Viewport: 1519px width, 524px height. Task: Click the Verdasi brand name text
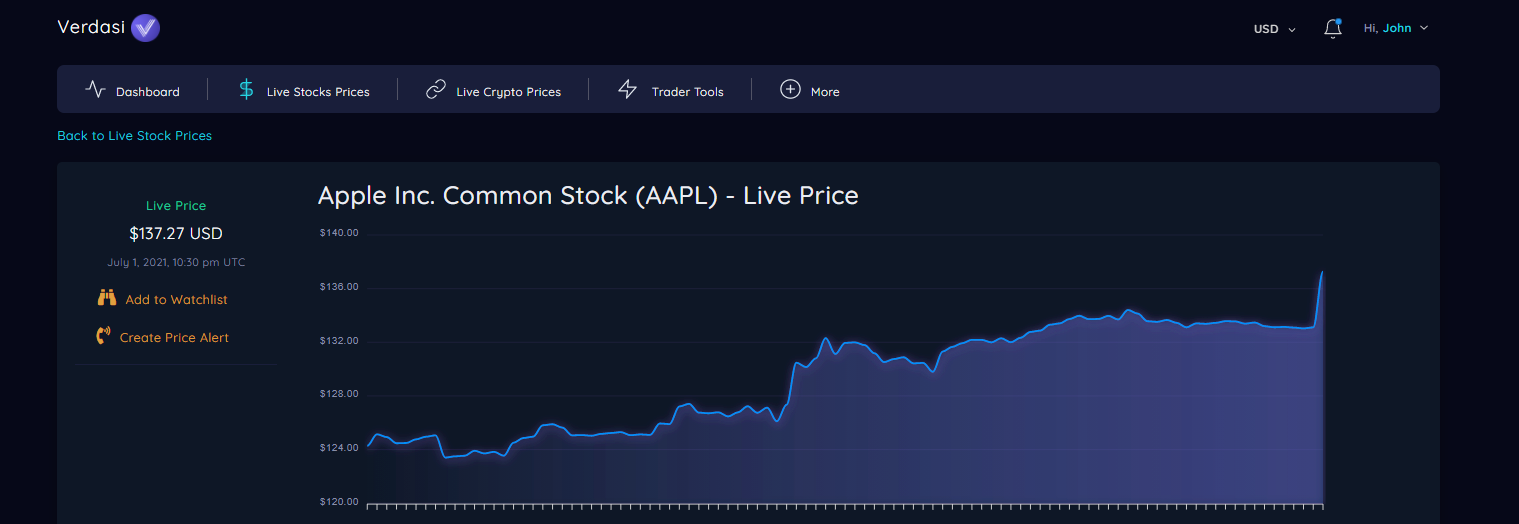[x=91, y=27]
